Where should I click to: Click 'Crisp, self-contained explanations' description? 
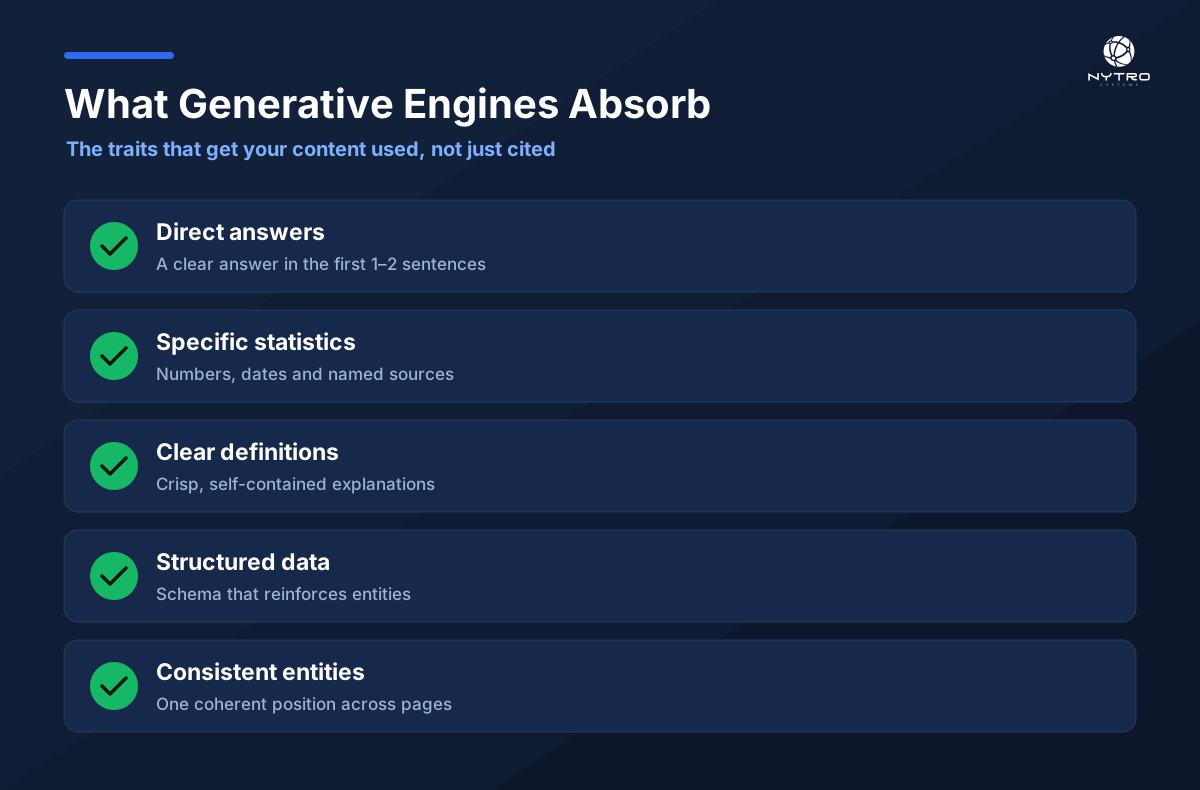[295, 485]
